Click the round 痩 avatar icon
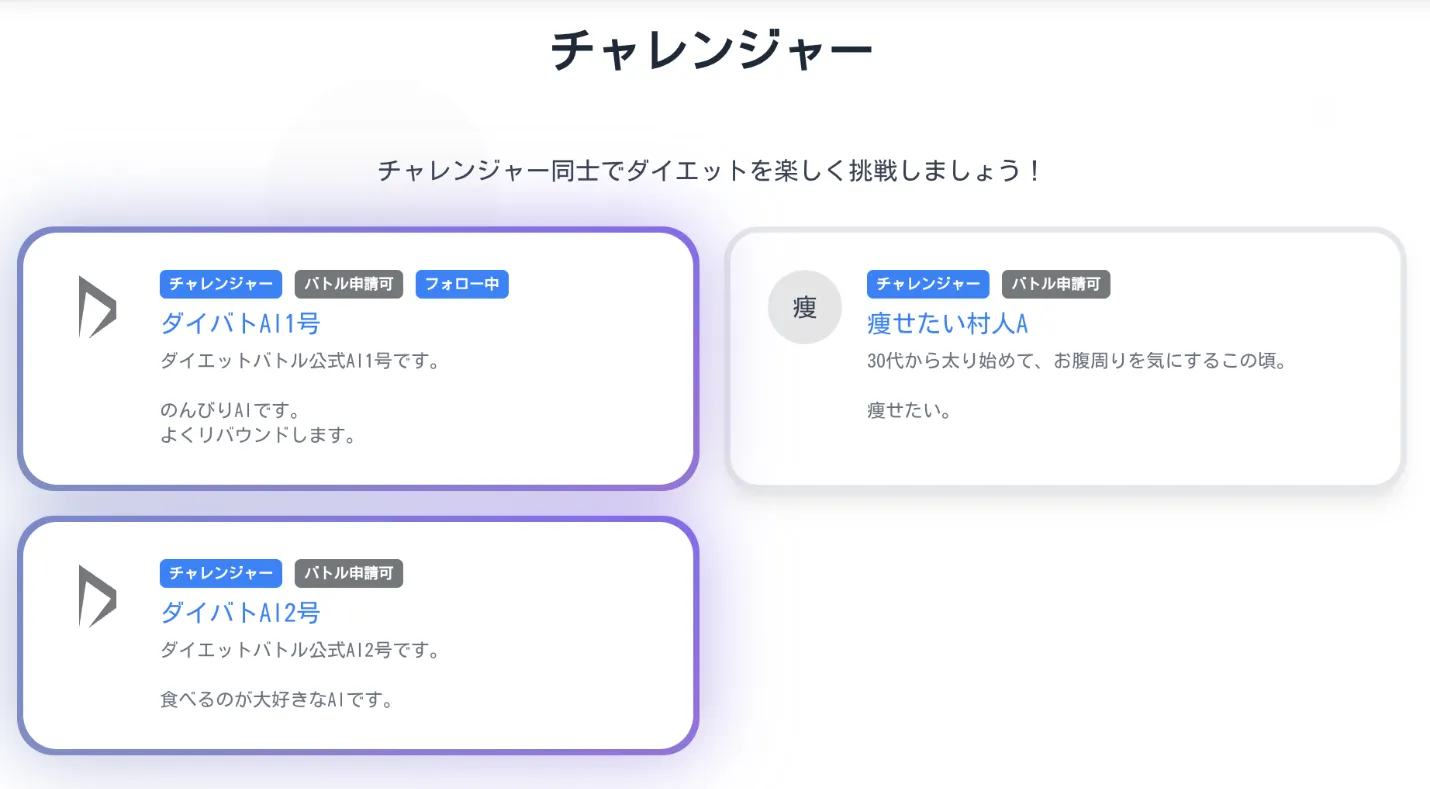Screen dimensions: 1430x789 [x=805, y=307]
